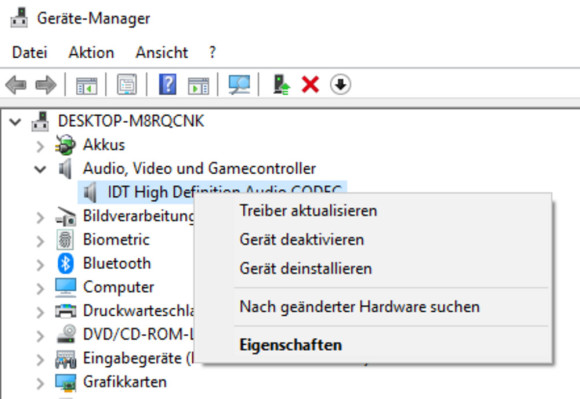
Task: Collapse the DESKTOP-M8RQCNK root node
Action: (15, 121)
